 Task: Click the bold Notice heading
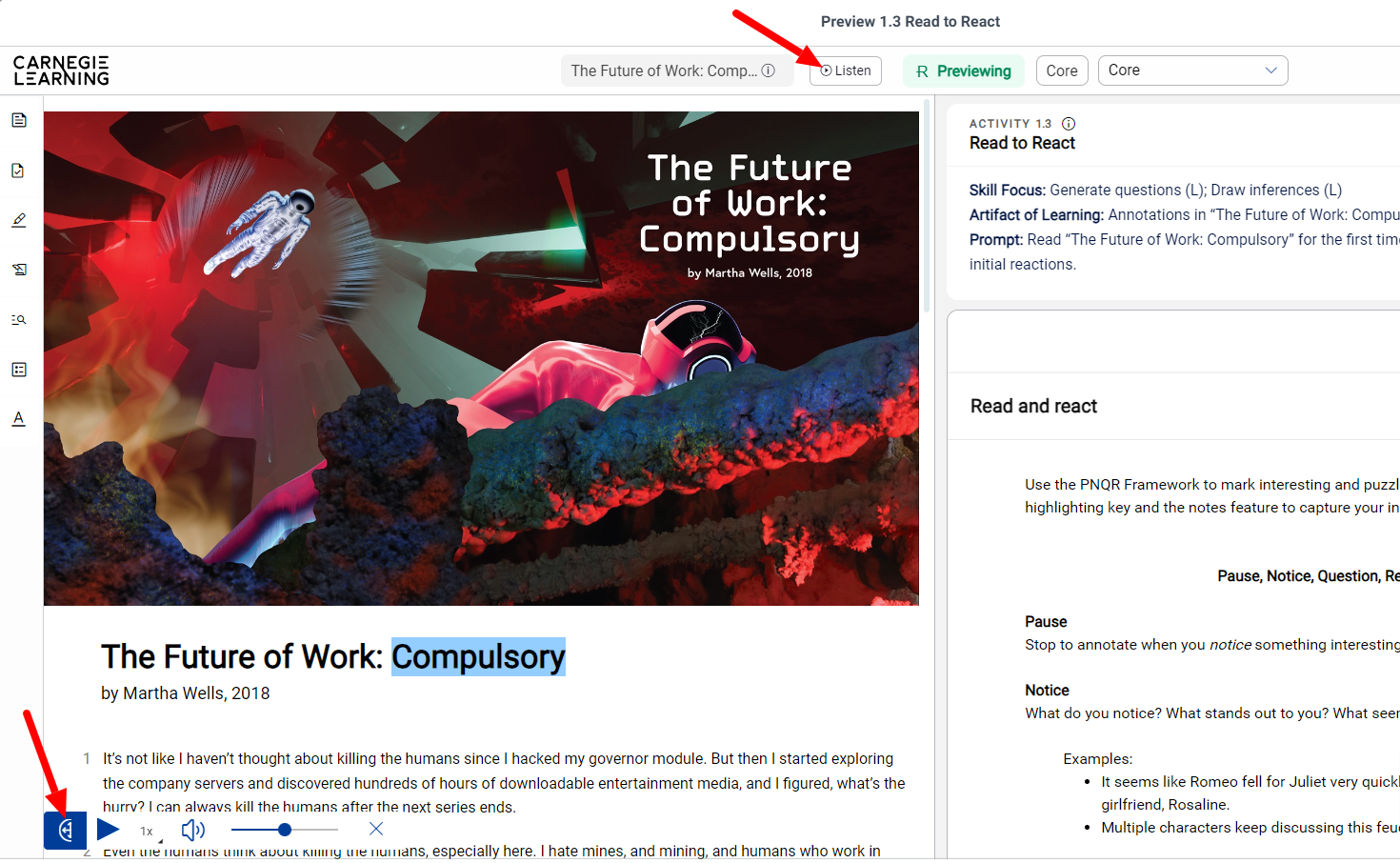(x=1047, y=691)
